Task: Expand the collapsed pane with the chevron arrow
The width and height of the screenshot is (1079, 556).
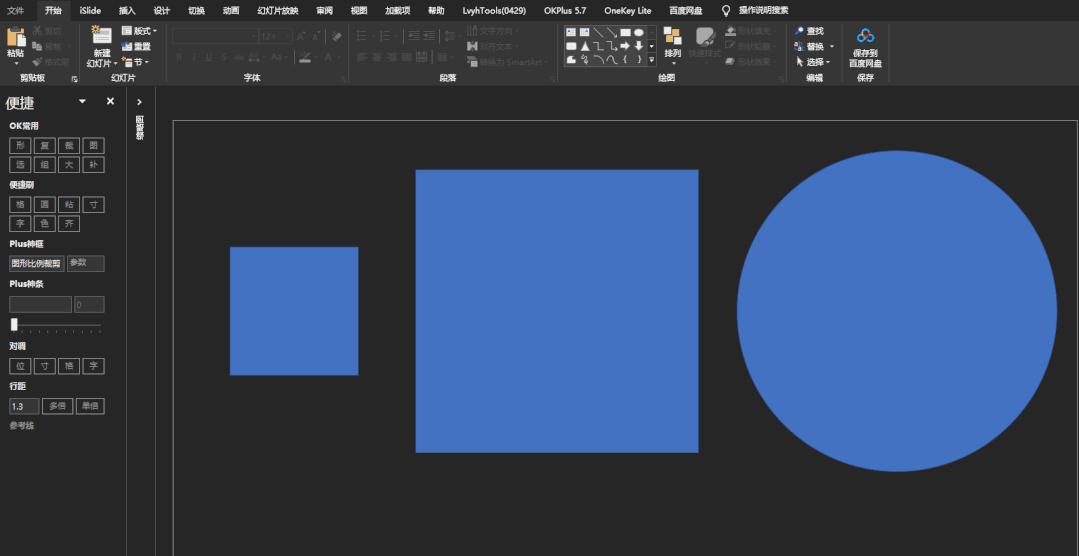Action: (x=139, y=102)
